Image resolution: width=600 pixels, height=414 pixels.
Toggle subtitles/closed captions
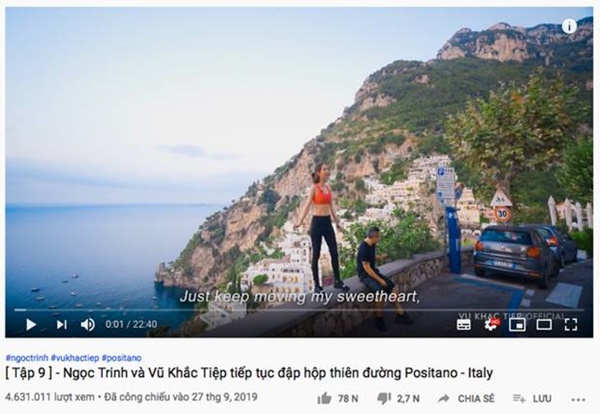click(x=464, y=325)
